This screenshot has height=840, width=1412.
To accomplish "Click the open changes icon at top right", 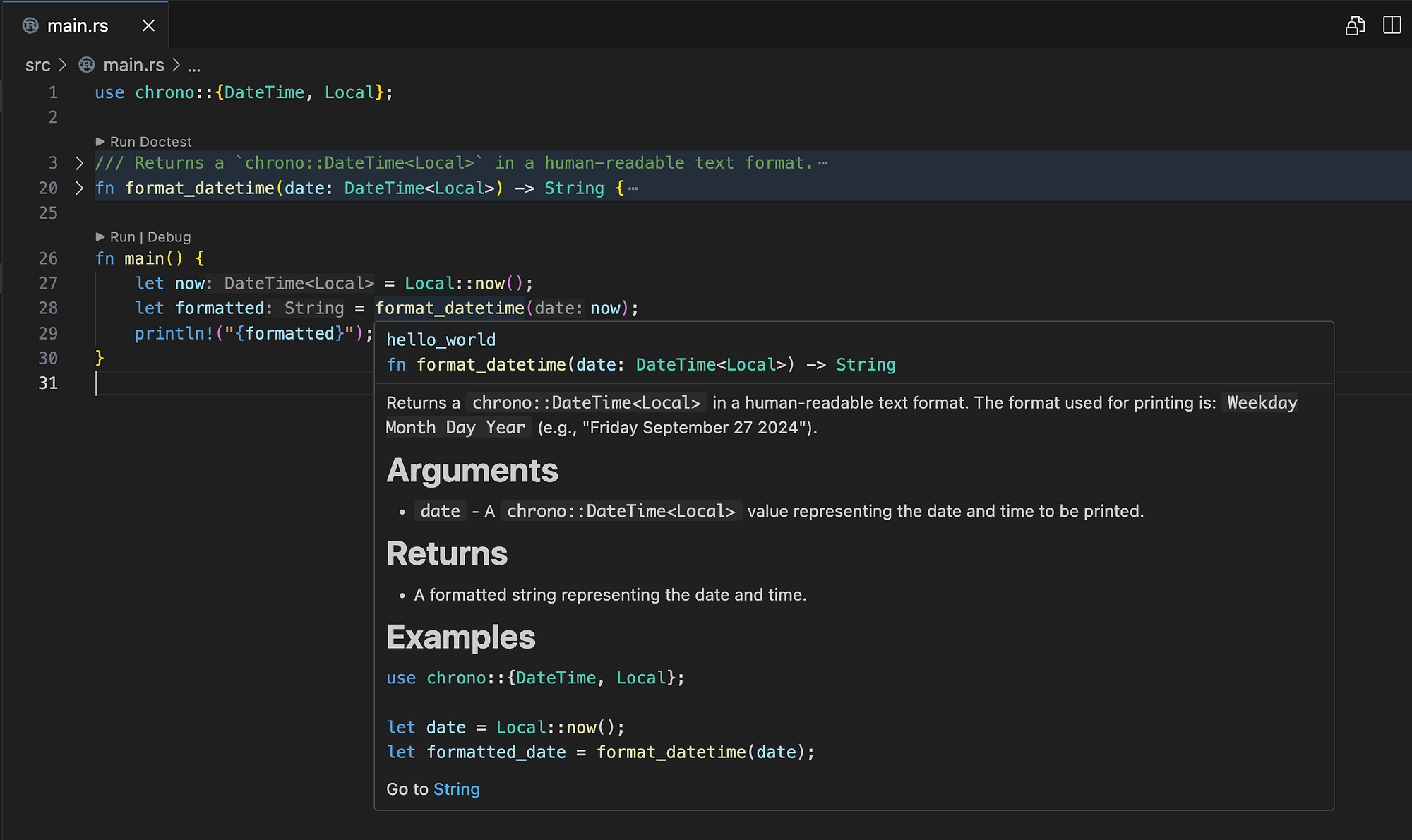I will [x=1355, y=26].
